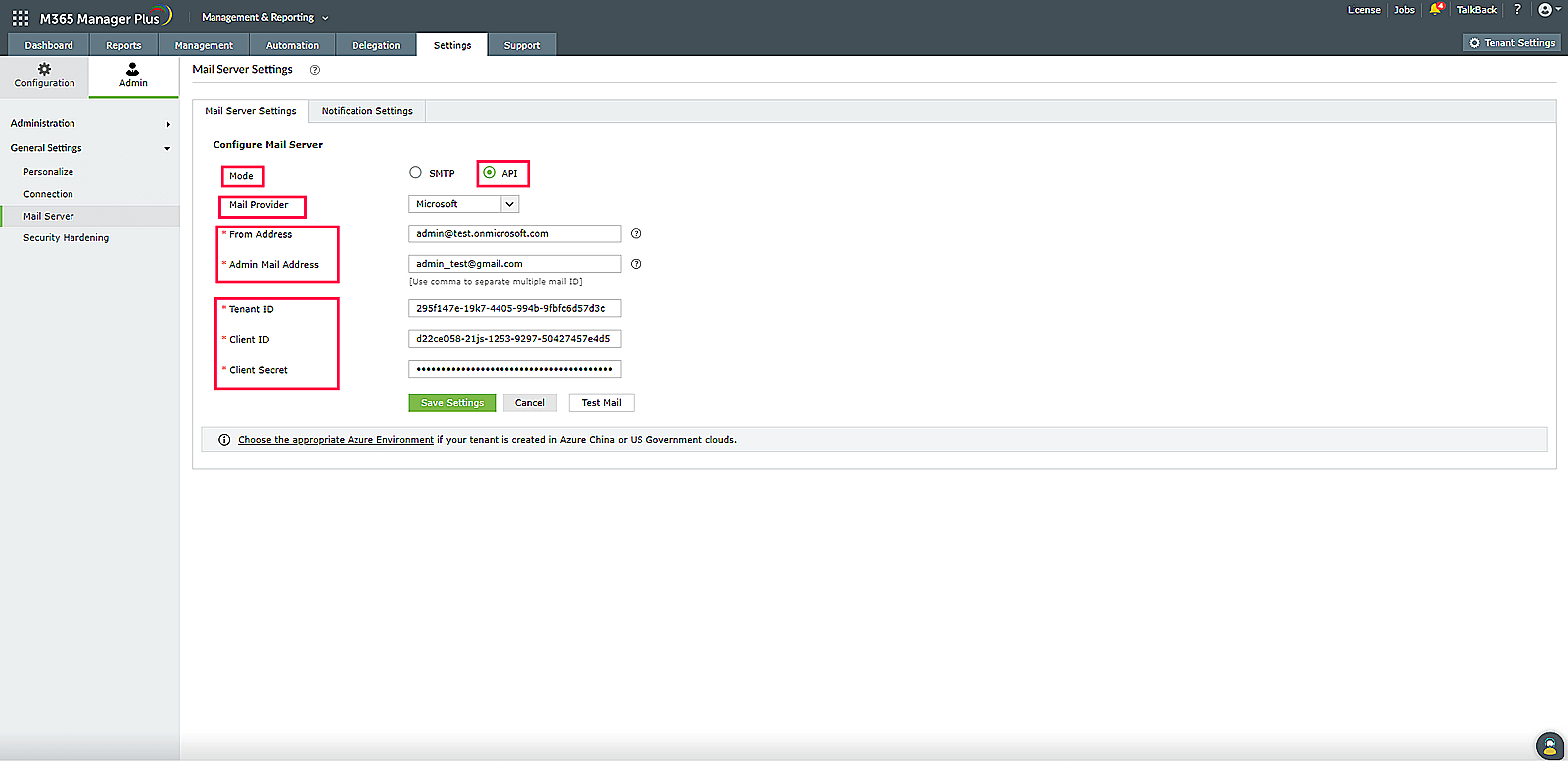Open the Jobs link
1568x761 pixels.
click(1404, 10)
